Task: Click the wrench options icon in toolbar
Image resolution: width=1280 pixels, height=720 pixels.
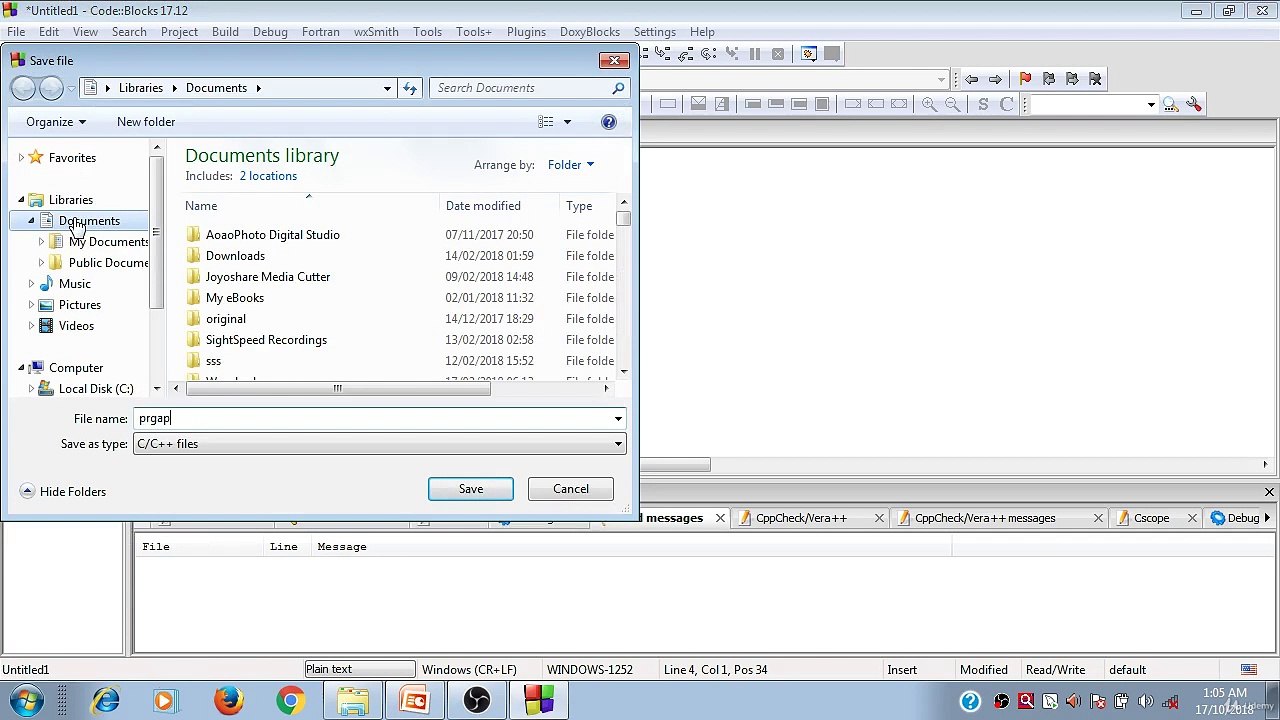Action: 1195,104
